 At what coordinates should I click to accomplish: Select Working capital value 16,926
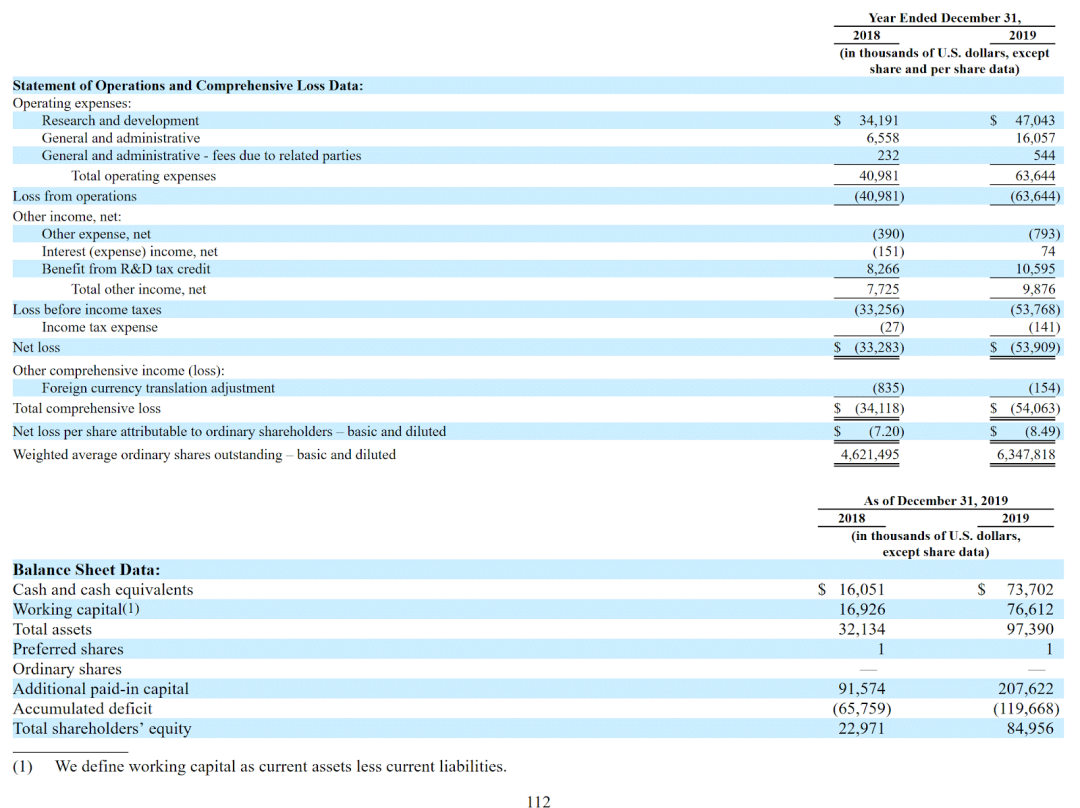pyautogui.click(x=862, y=610)
